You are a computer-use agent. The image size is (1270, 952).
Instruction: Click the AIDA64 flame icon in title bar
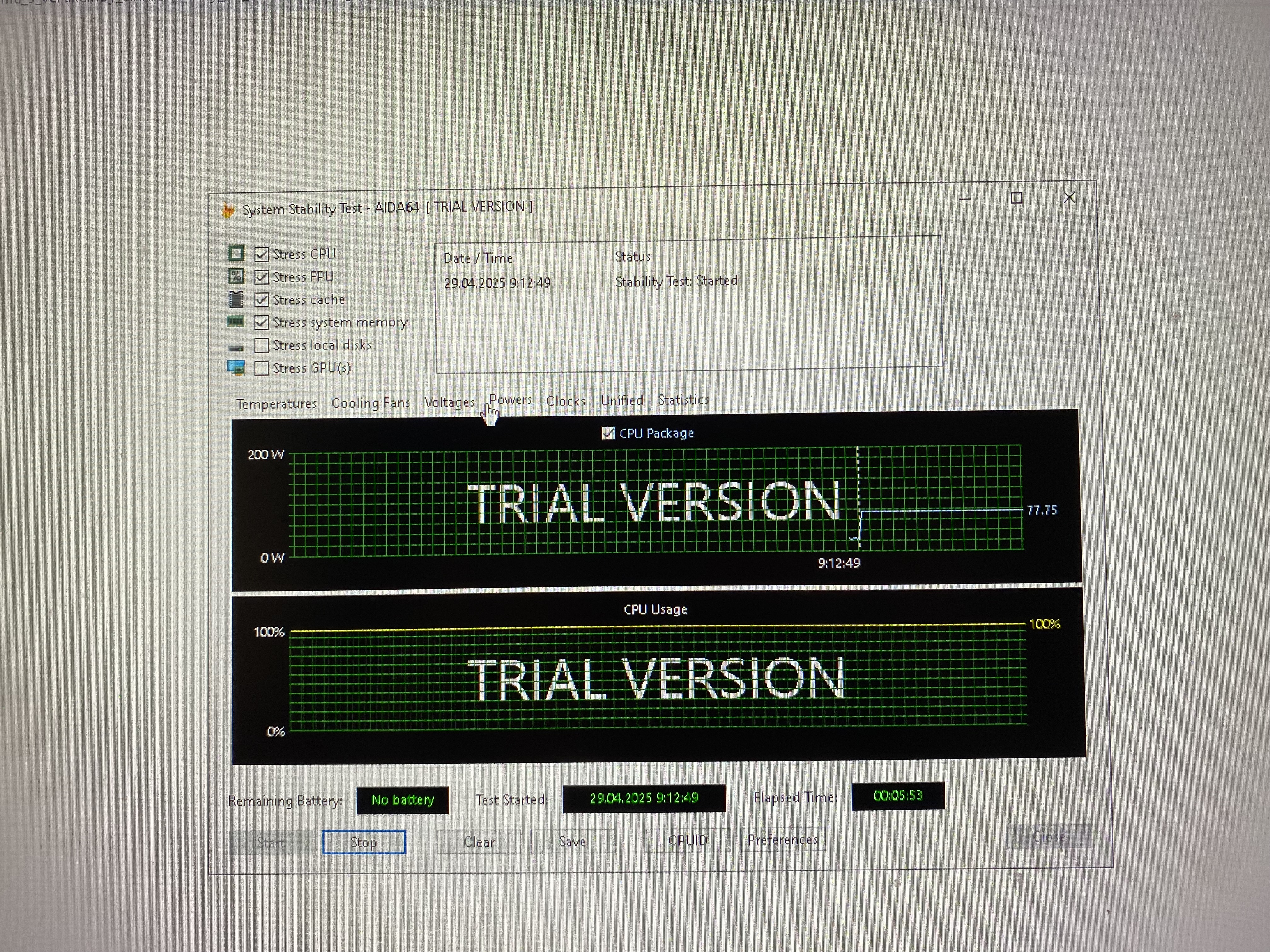coord(228,210)
